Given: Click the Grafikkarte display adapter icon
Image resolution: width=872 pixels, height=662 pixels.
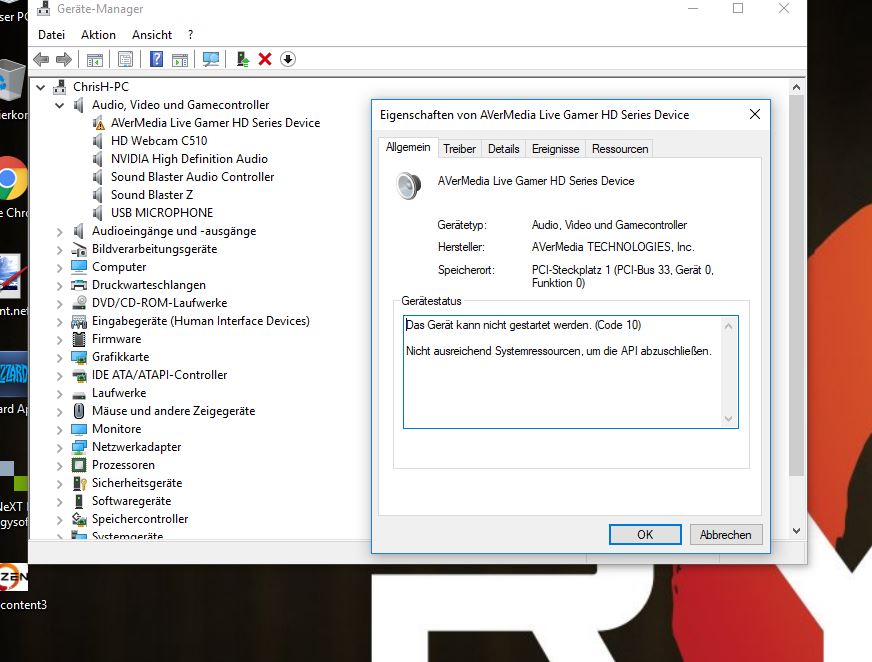Looking at the screenshot, I should [79, 357].
